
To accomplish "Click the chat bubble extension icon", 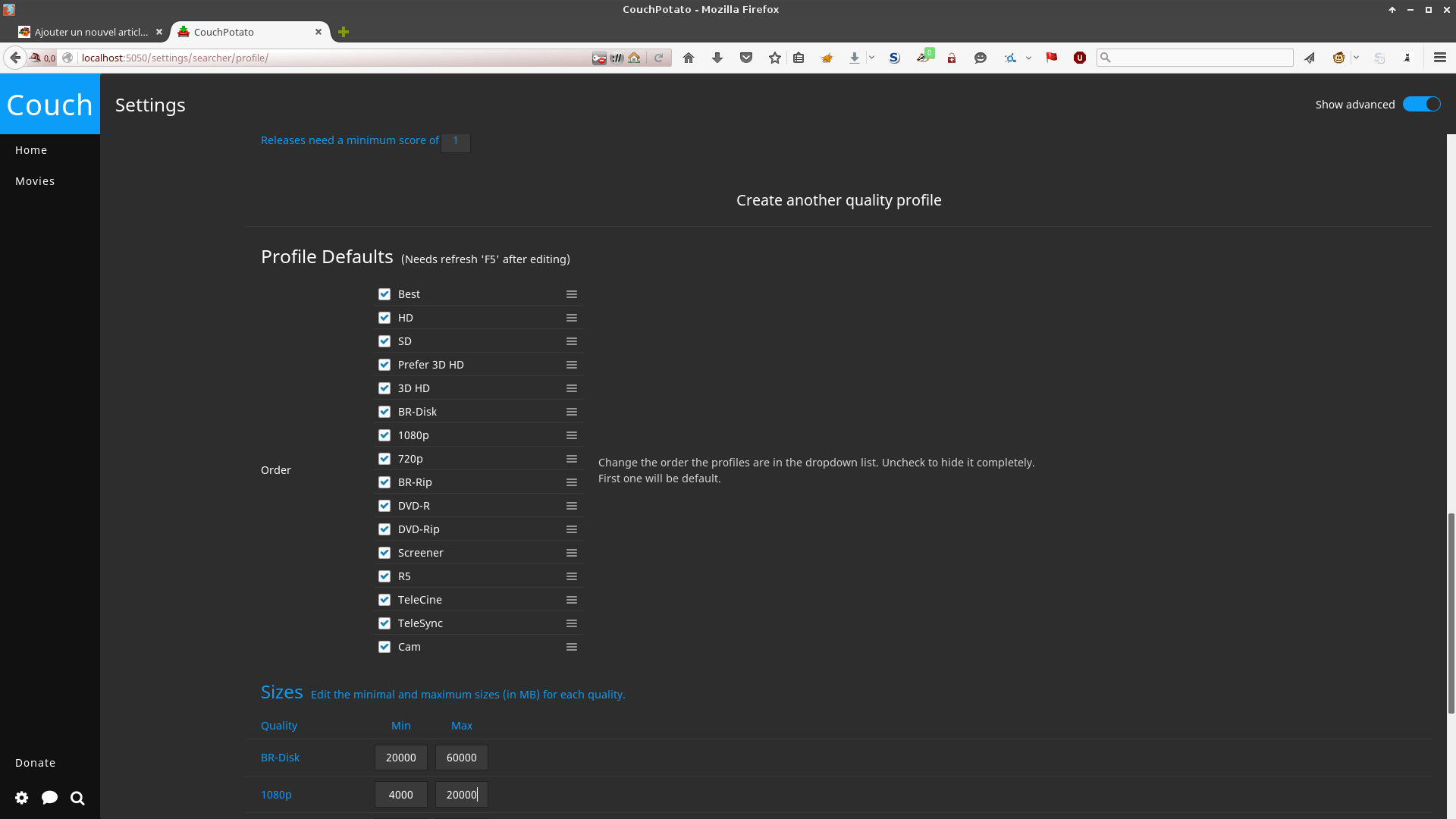I will tap(981, 58).
